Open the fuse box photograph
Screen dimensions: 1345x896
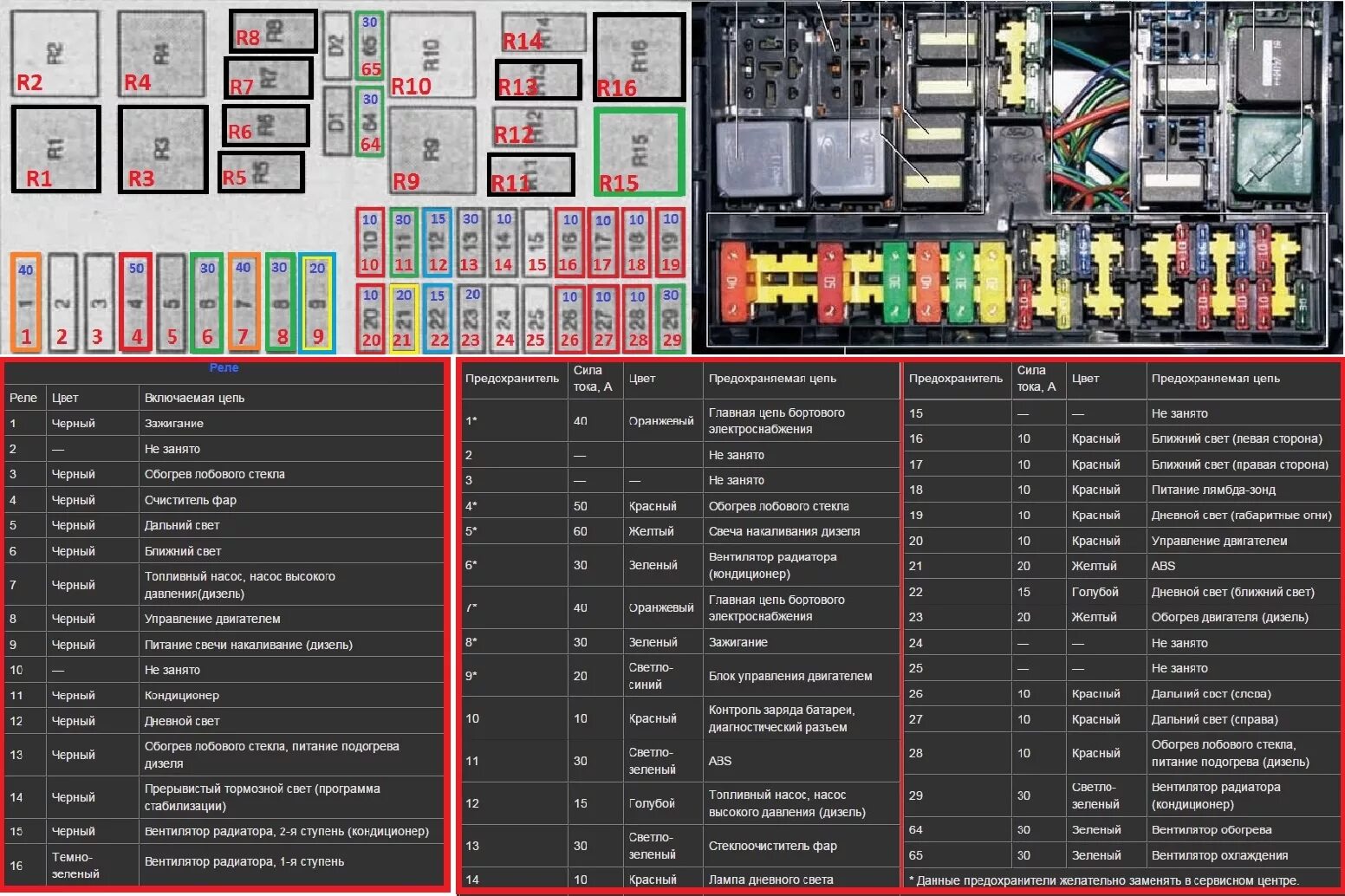[1018, 176]
